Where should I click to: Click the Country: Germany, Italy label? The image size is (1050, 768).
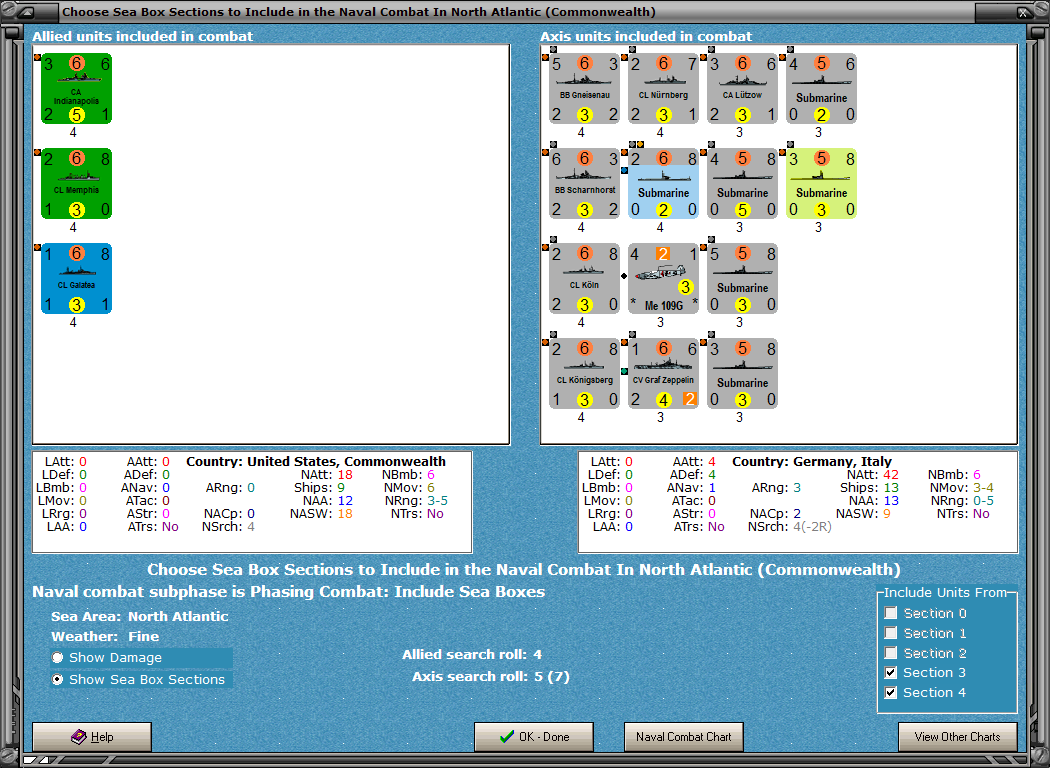point(812,461)
